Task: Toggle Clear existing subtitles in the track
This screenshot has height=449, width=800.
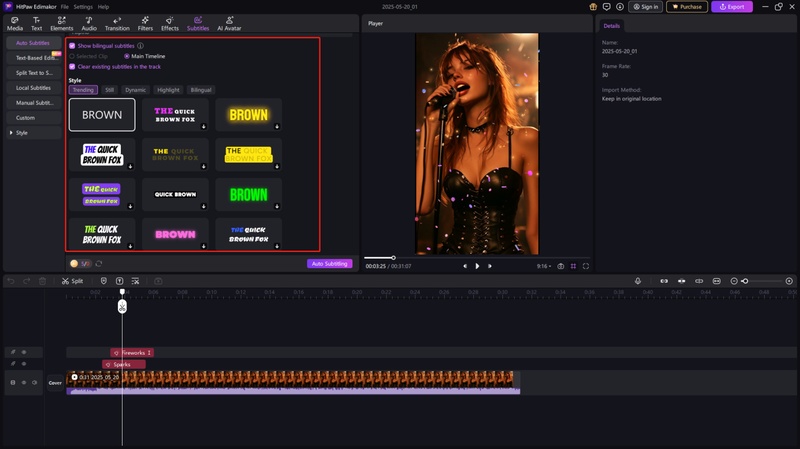Action: point(72,67)
